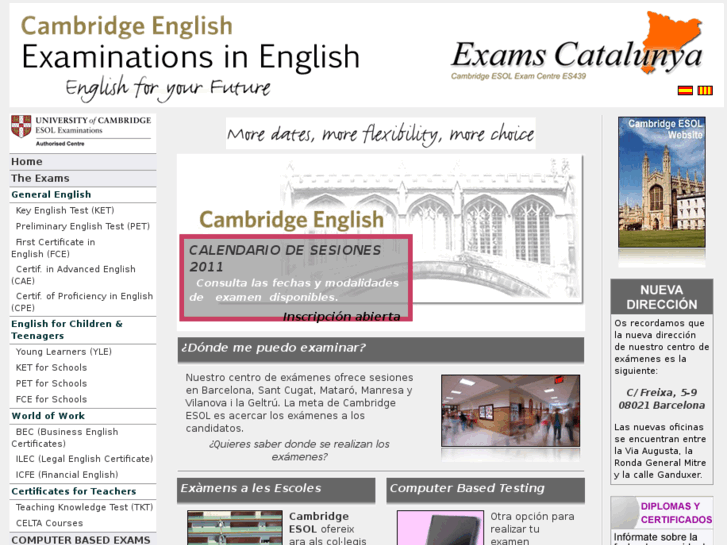Go to Young Learners (YLE) page
727x545 pixels.
coord(64,352)
